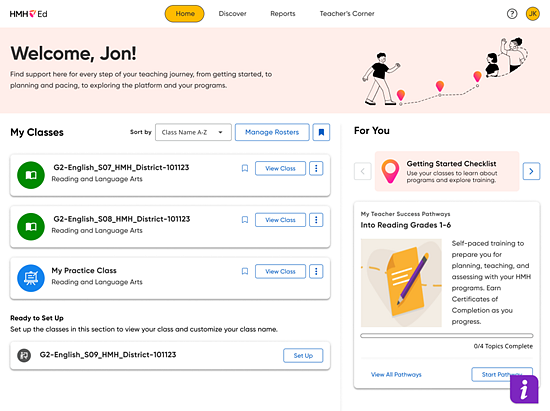Screen dimensions: 550x411
Task: Open the help question mark icon
Action: click(x=512, y=14)
